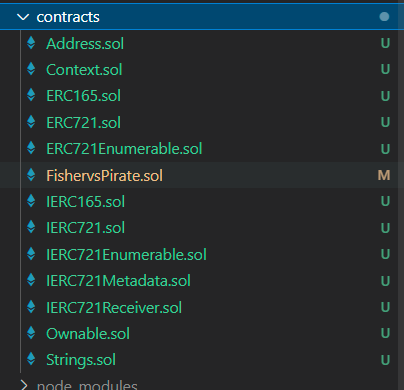Click the file icon beside FishervsPirate.sol

31,175
